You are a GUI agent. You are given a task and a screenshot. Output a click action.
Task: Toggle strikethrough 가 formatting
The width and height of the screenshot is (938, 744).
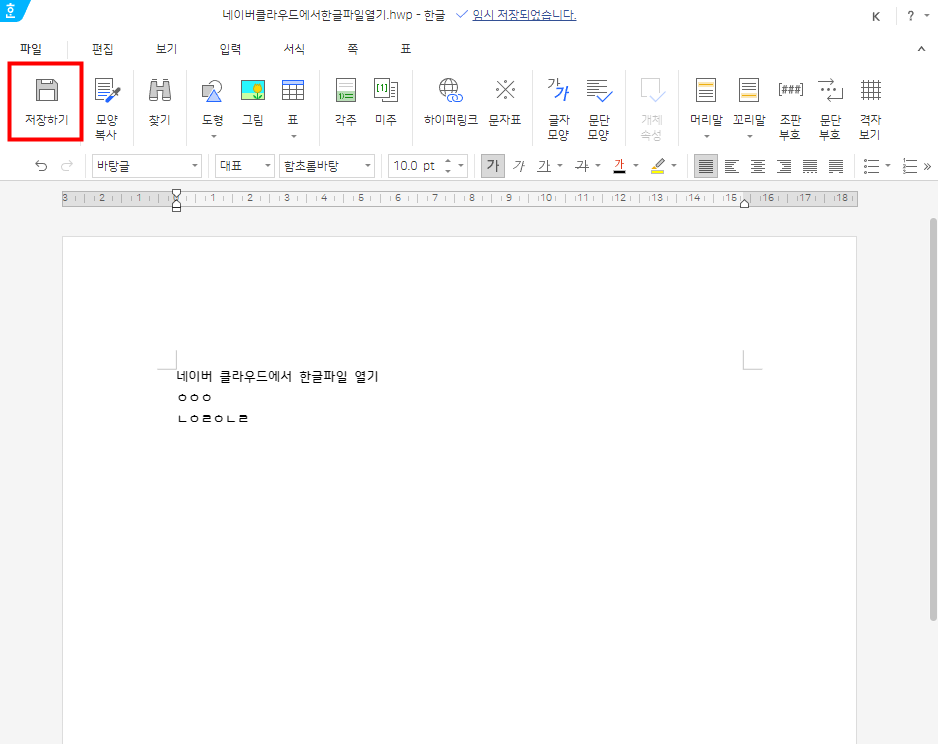(582, 166)
